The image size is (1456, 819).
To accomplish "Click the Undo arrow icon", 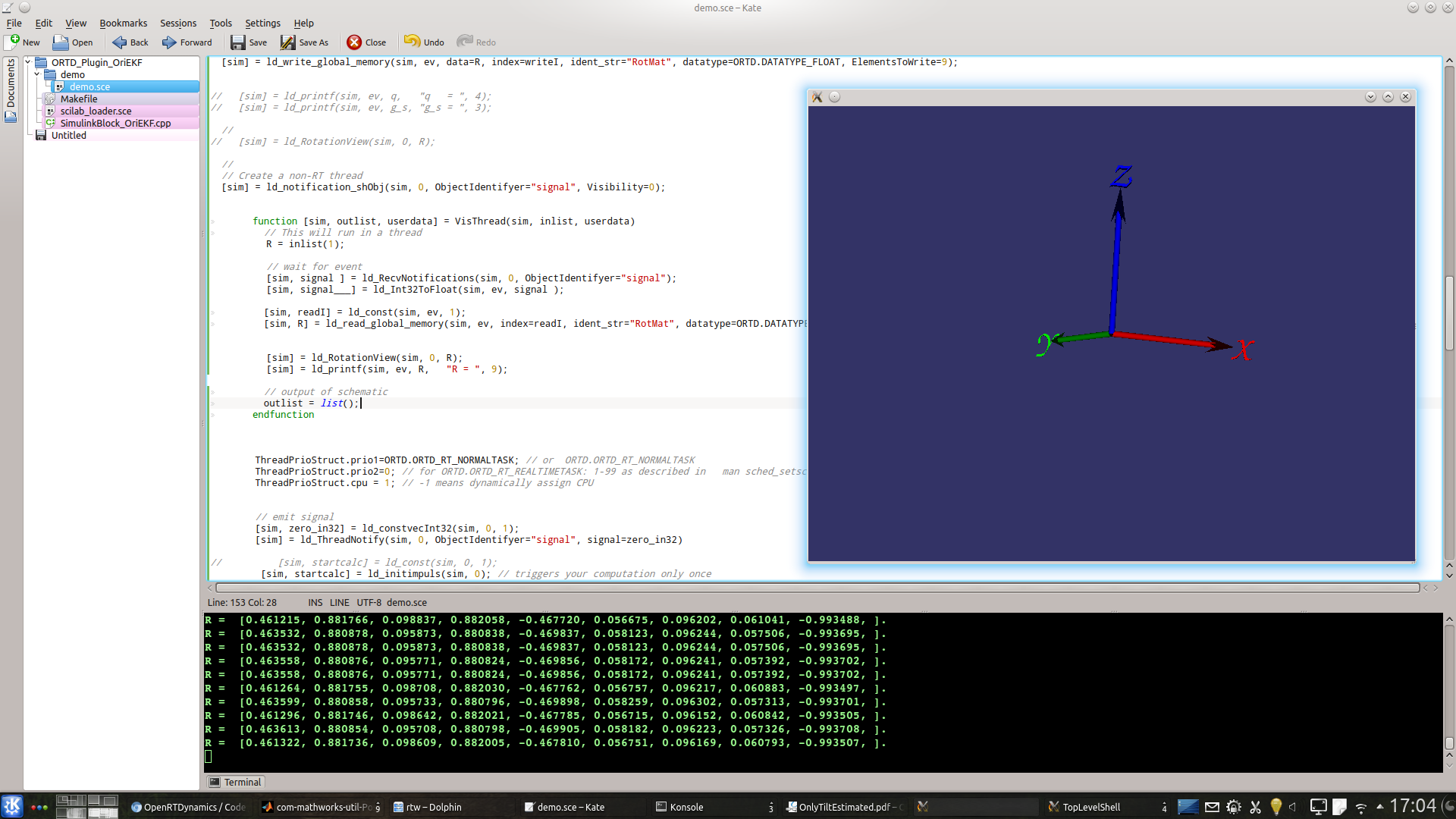I will coord(412,42).
